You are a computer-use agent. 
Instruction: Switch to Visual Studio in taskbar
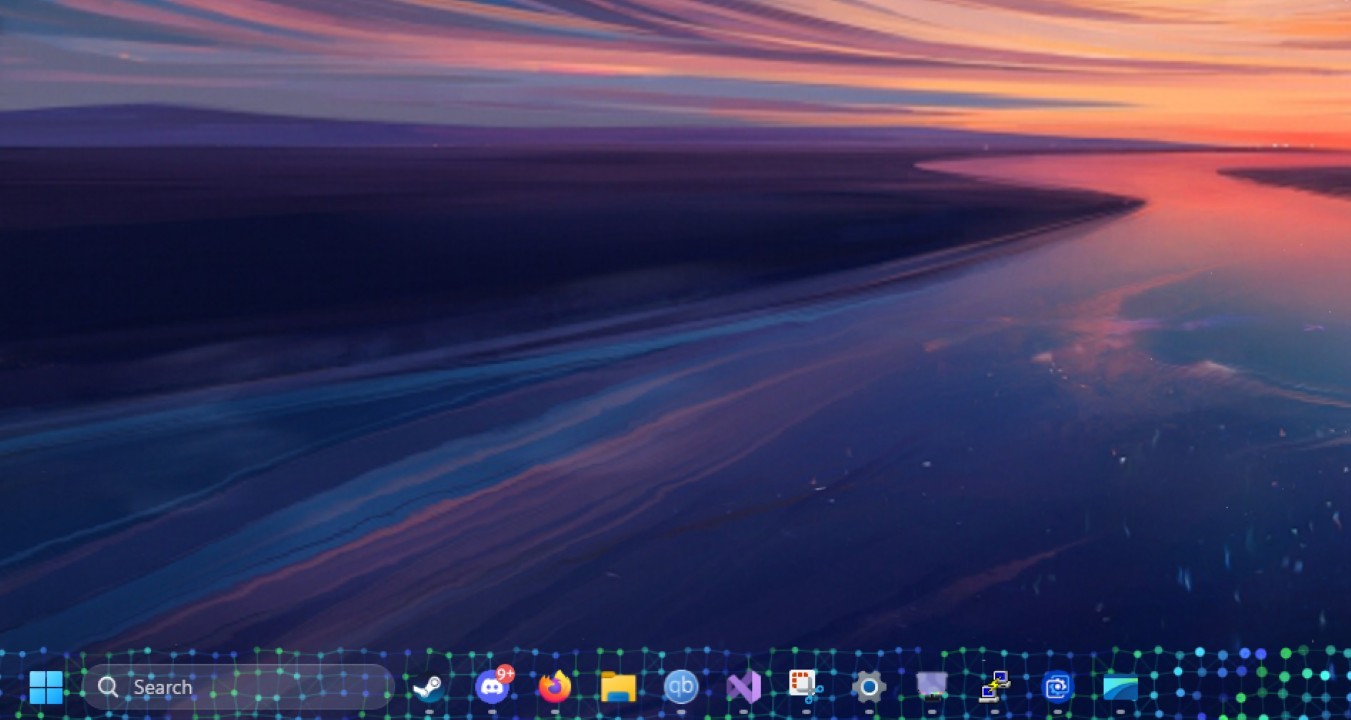click(744, 687)
